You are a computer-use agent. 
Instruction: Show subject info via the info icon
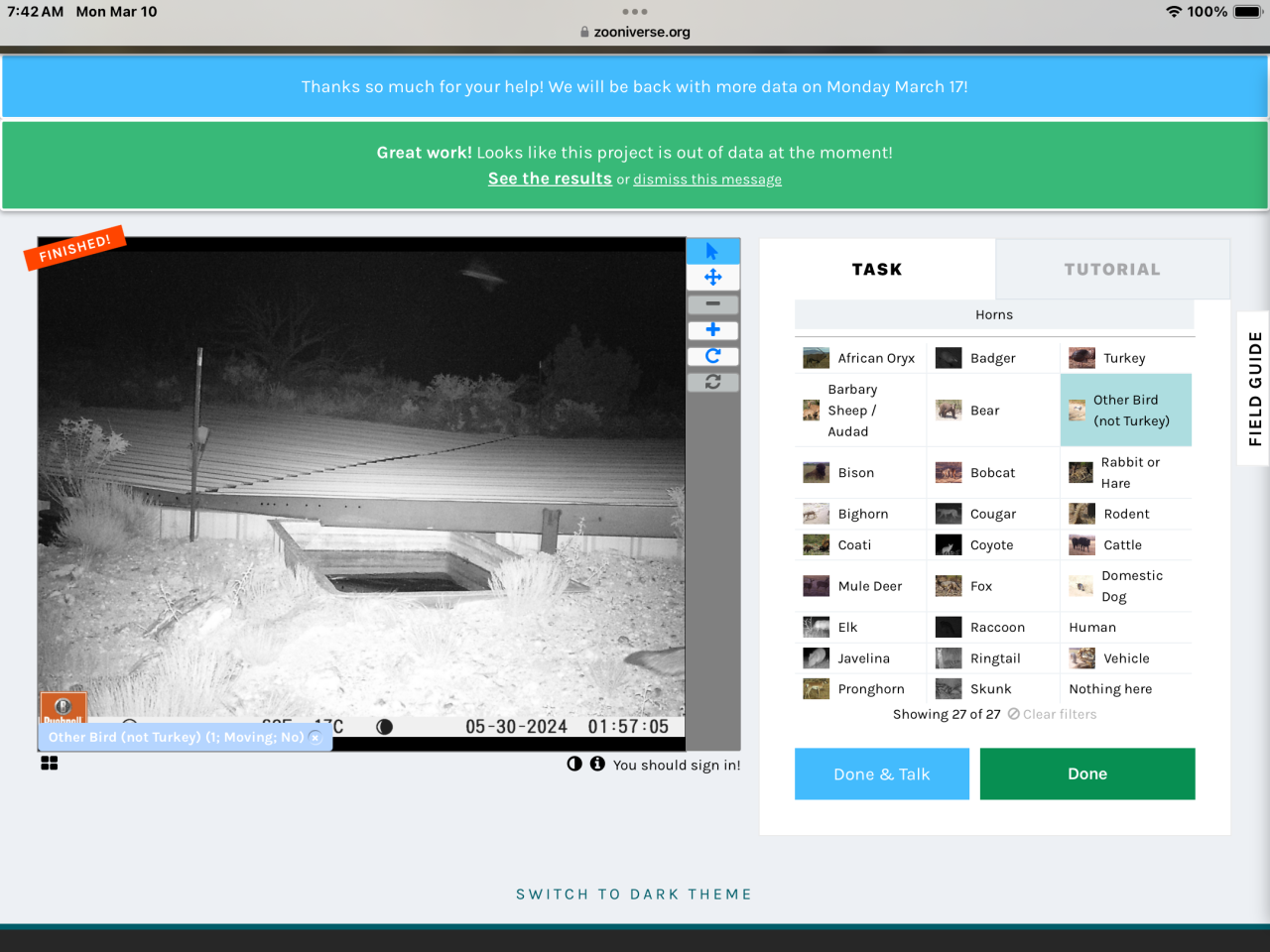pos(597,764)
